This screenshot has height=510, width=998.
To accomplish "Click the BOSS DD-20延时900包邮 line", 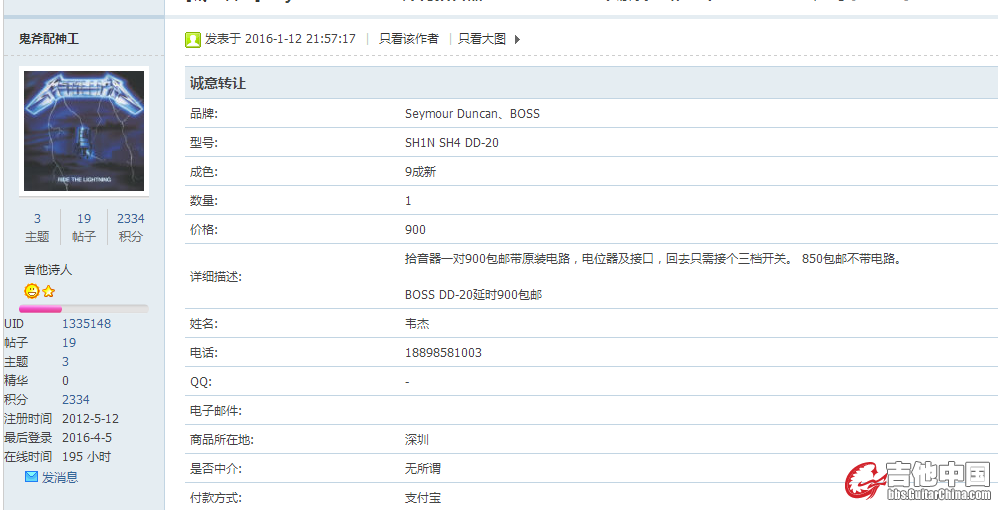I will [x=473, y=295].
